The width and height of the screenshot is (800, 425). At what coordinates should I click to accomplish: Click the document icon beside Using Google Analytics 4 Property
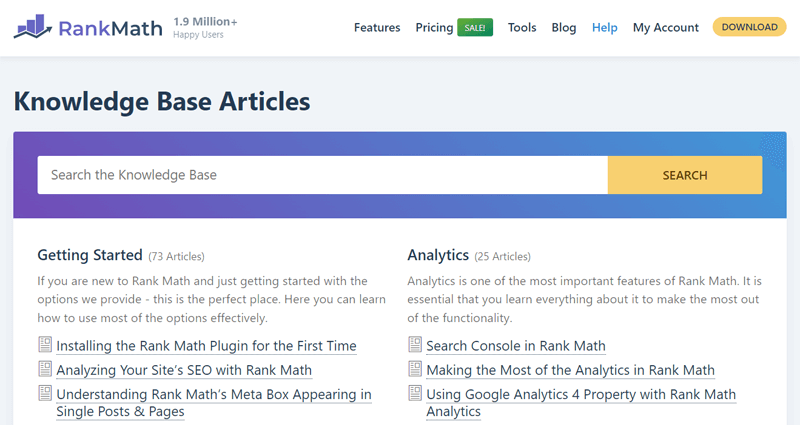(415, 393)
